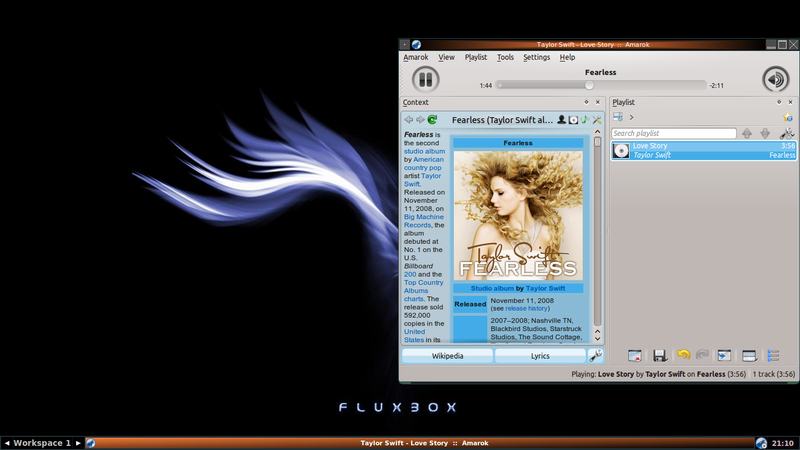Click the 'release history' link
Image resolution: width=800 pixels, height=450 pixels.
526,309
